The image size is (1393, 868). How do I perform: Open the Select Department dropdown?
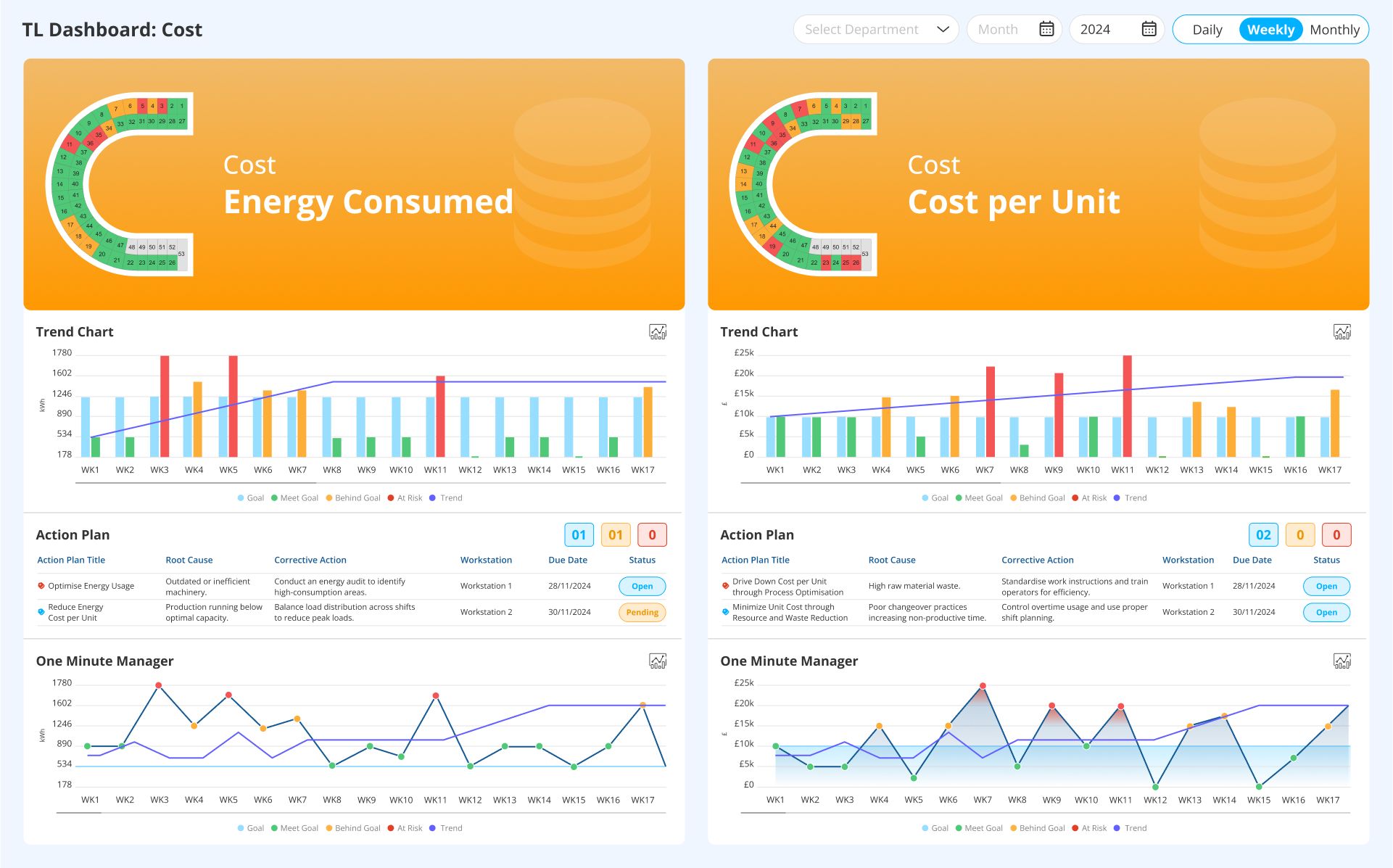click(875, 29)
